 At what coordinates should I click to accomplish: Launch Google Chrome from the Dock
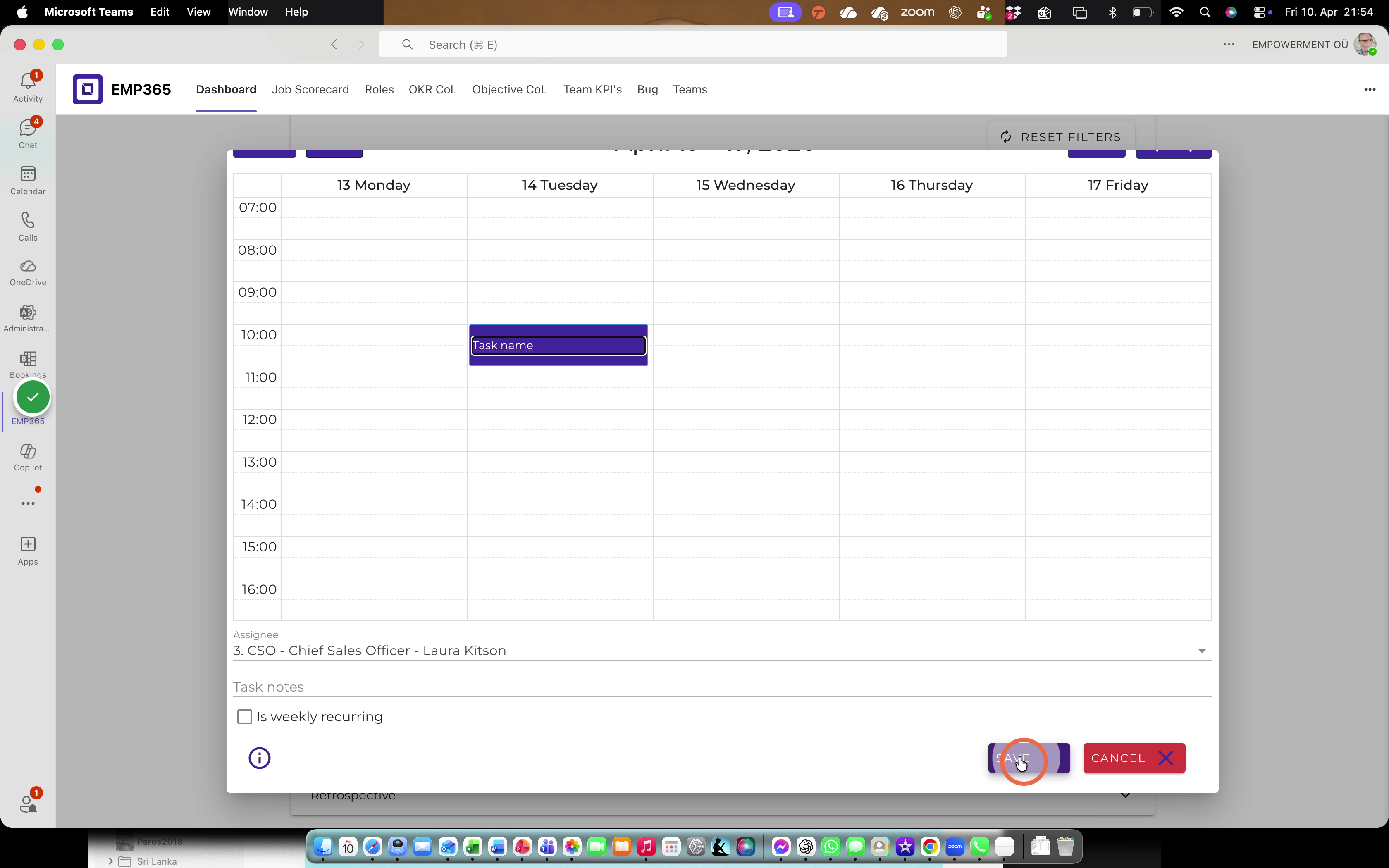pos(930,847)
